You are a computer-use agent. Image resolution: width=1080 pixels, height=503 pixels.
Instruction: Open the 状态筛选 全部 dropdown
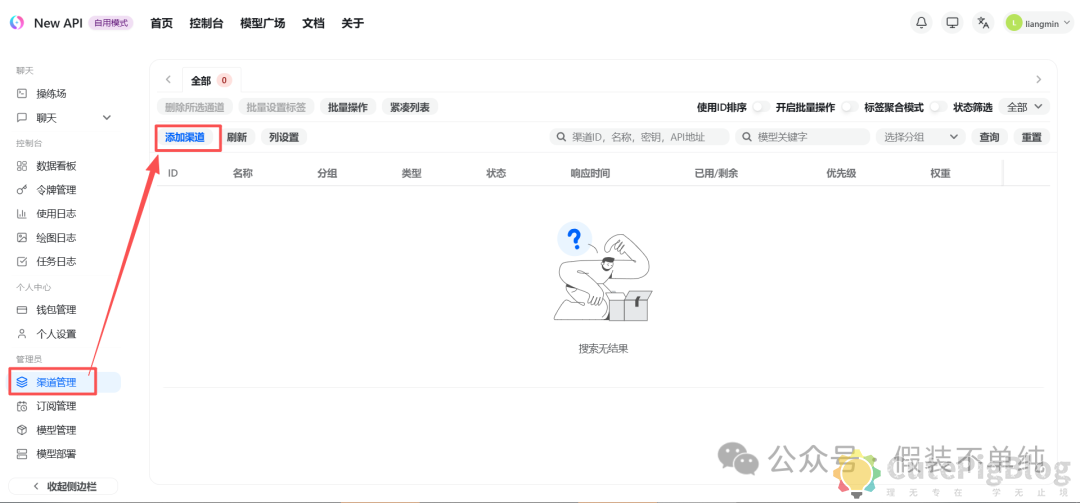pyautogui.click(x=1024, y=107)
